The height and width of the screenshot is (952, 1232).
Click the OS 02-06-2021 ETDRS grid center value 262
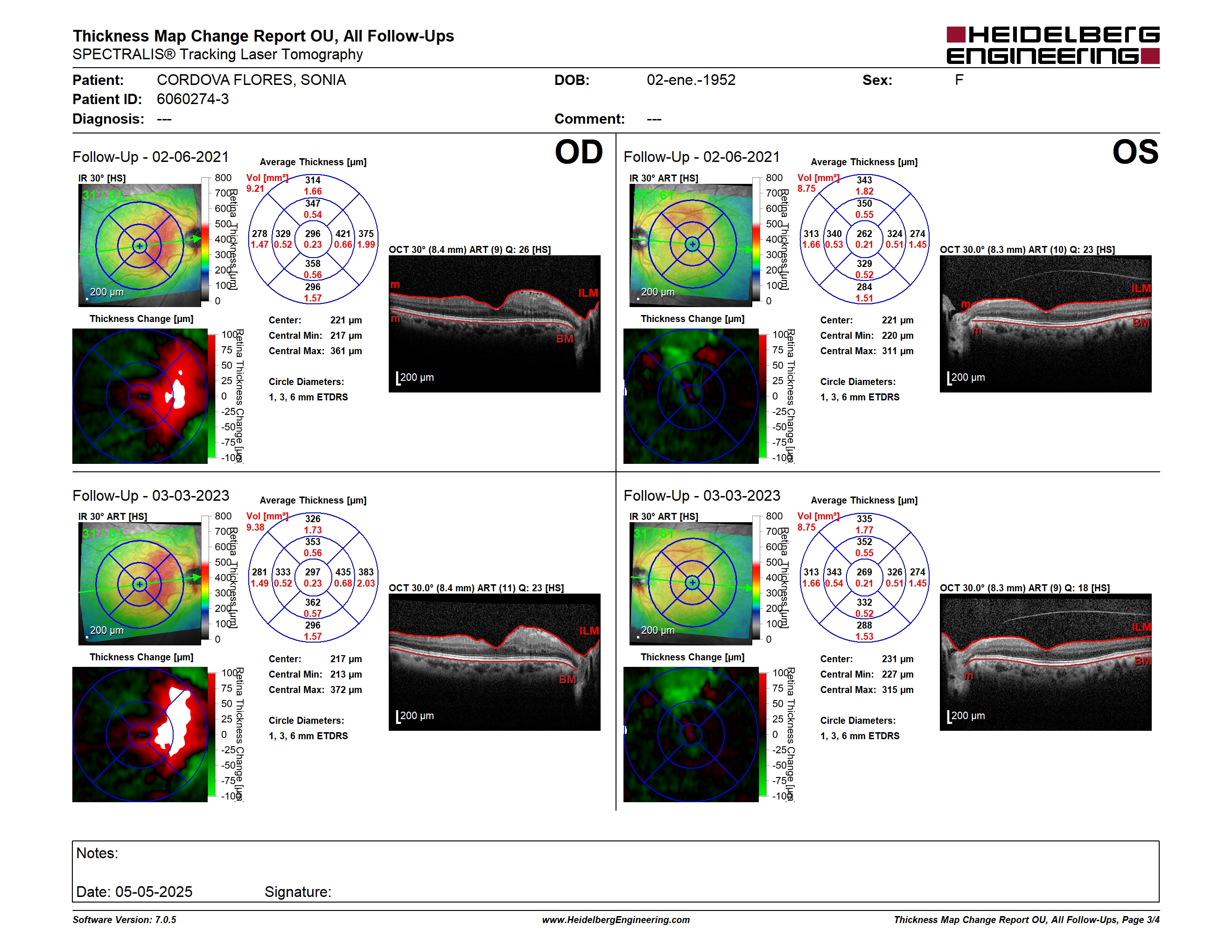coord(864,233)
